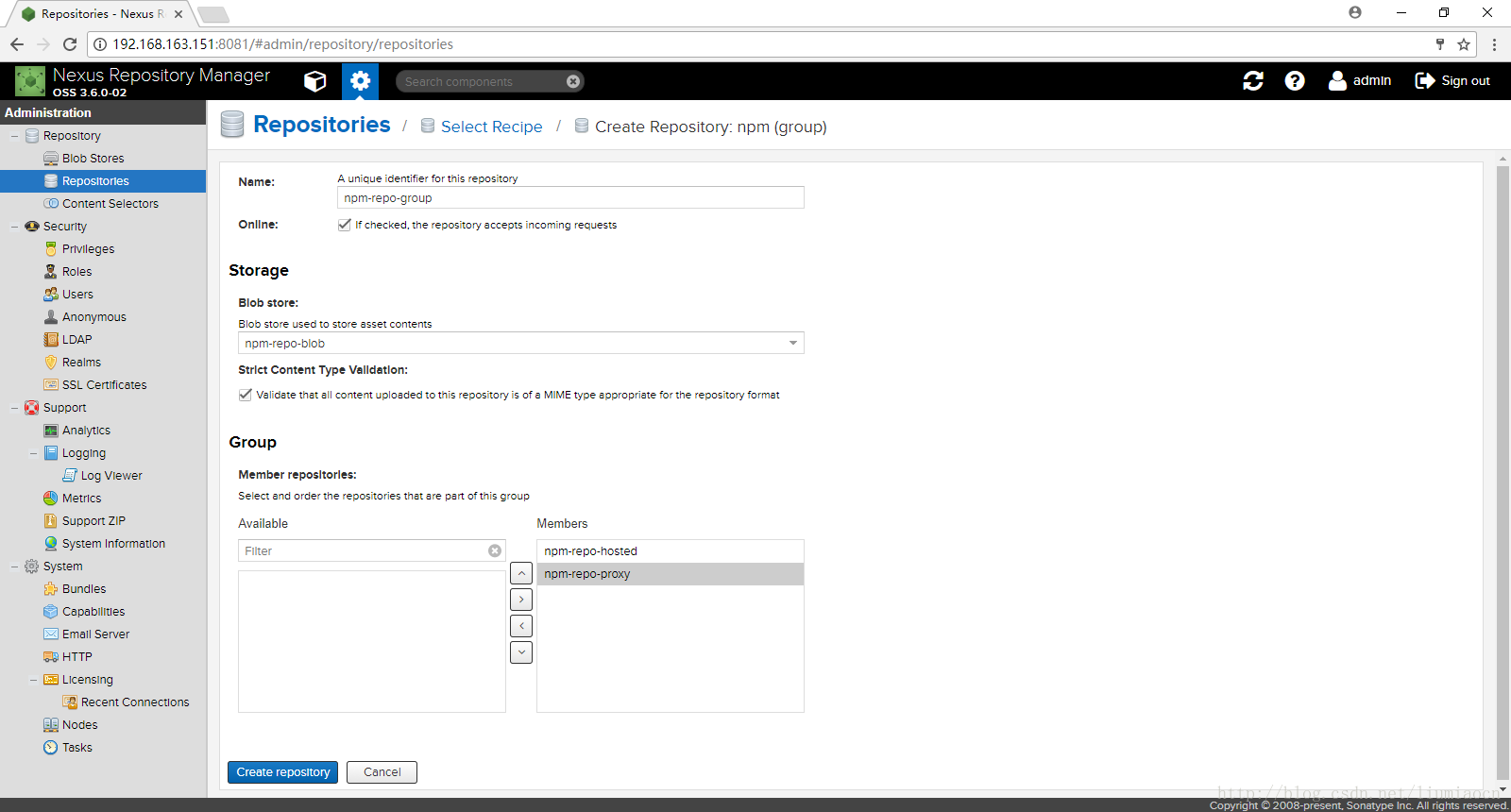Go to Repositories breadcrumb heading
The width and height of the screenshot is (1511, 812).
pos(322,125)
